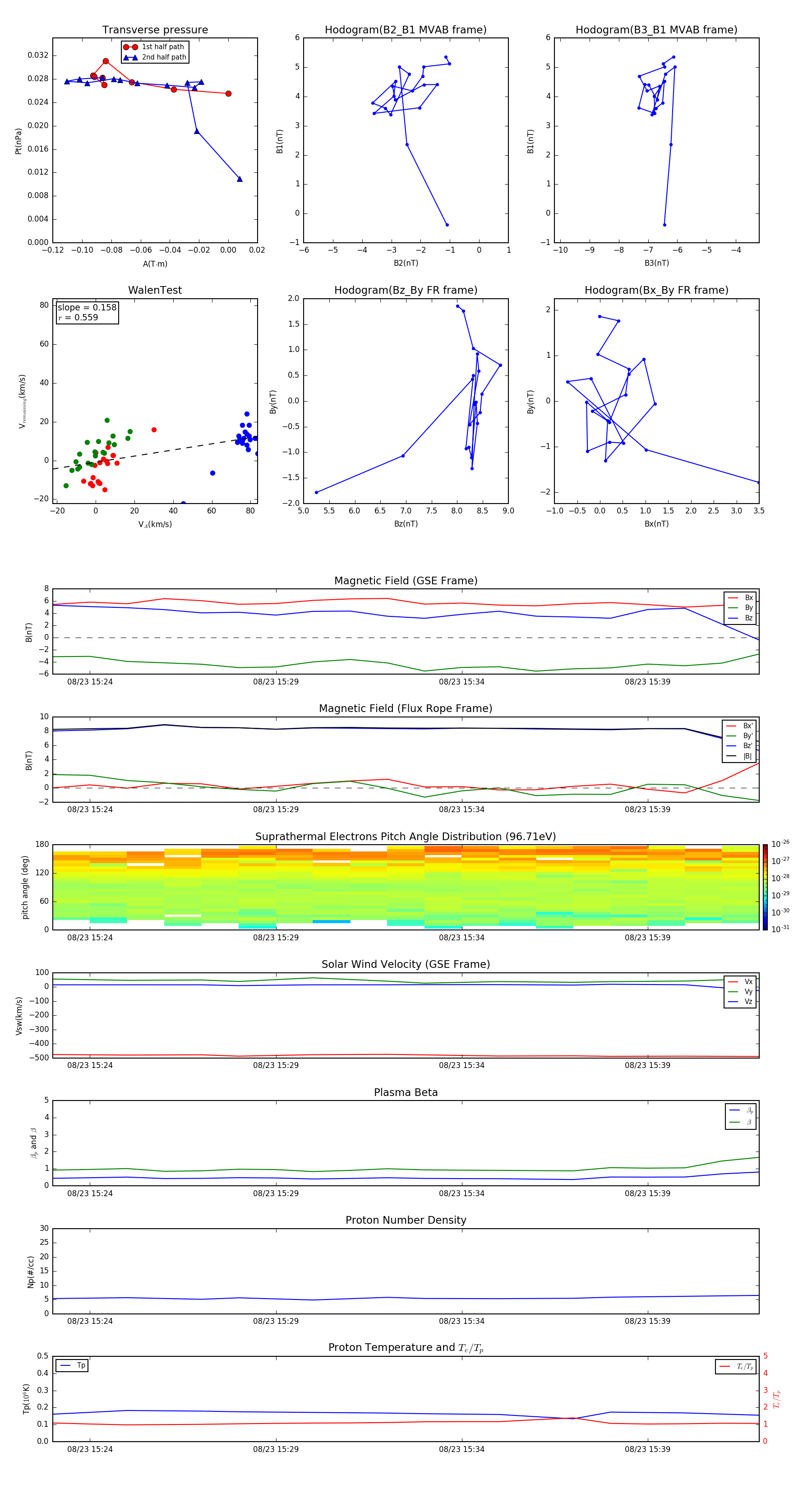Click the 'Hodogram(Bx_By FR frame)' title
This screenshot has height=1489, width=812.
656,290
